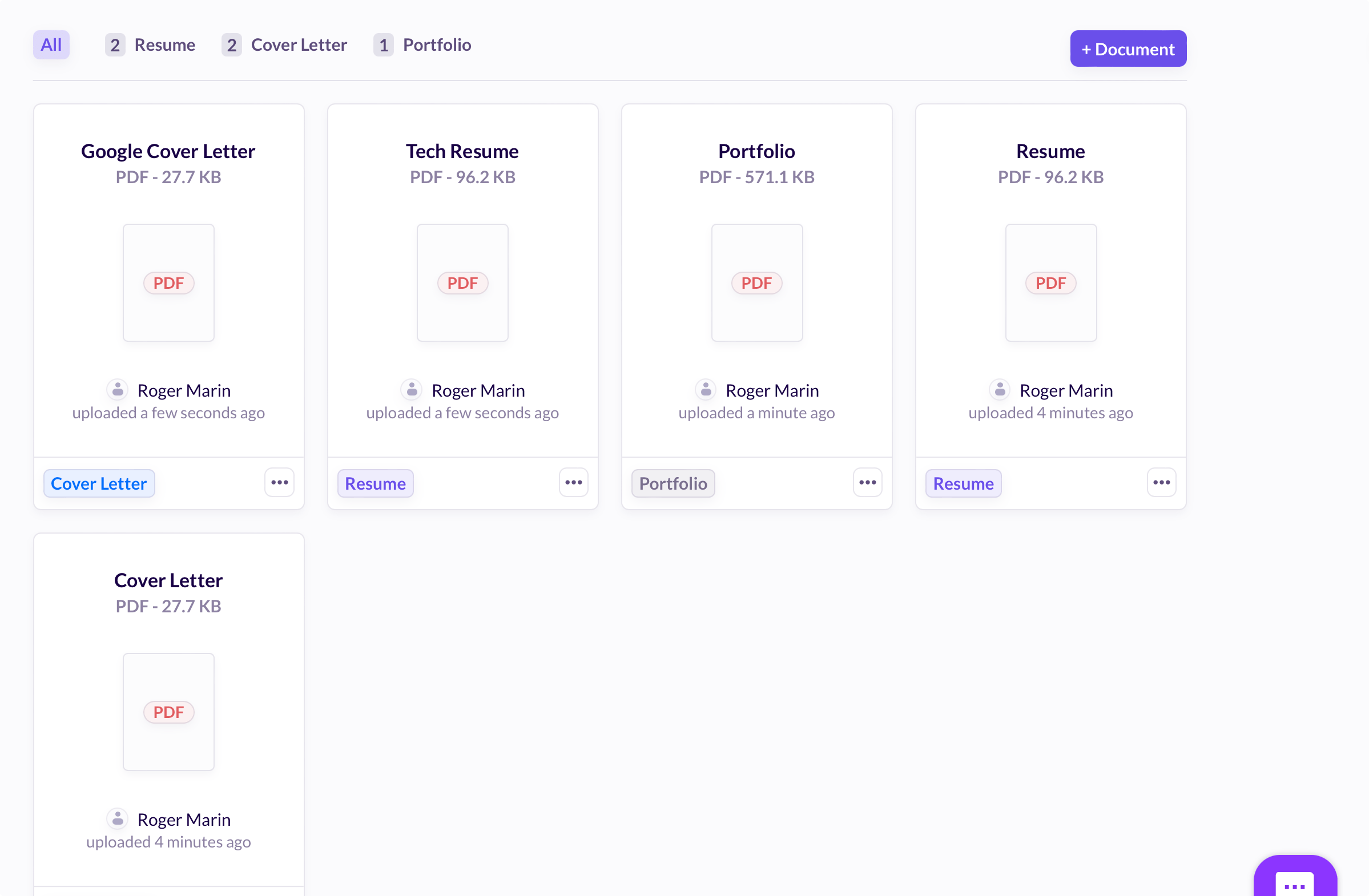Click the + Document button
This screenshot has width=1369, height=896.
coord(1128,49)
